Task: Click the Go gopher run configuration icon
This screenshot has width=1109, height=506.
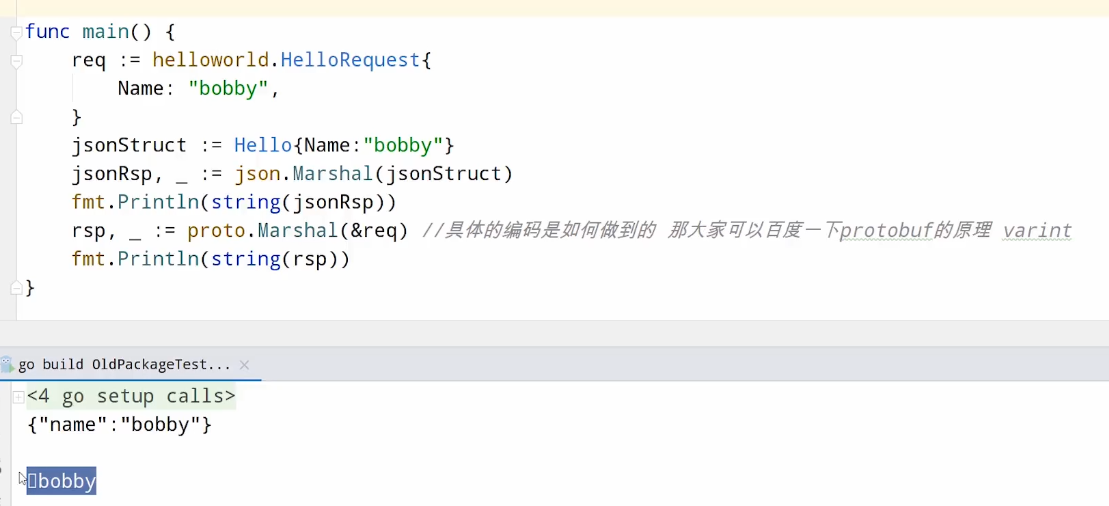Action: [8, 364]
